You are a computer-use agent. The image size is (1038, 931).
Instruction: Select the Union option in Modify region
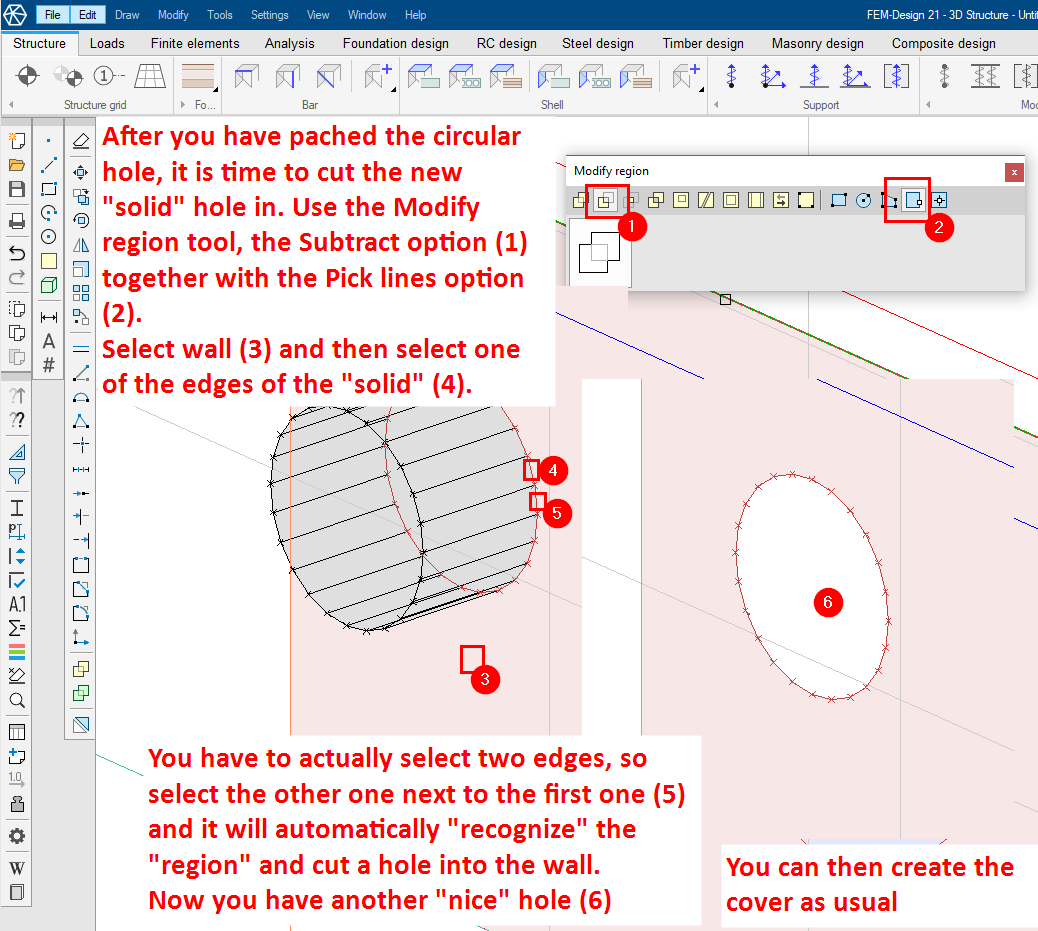pyautogui.click(x=580, y=201)
